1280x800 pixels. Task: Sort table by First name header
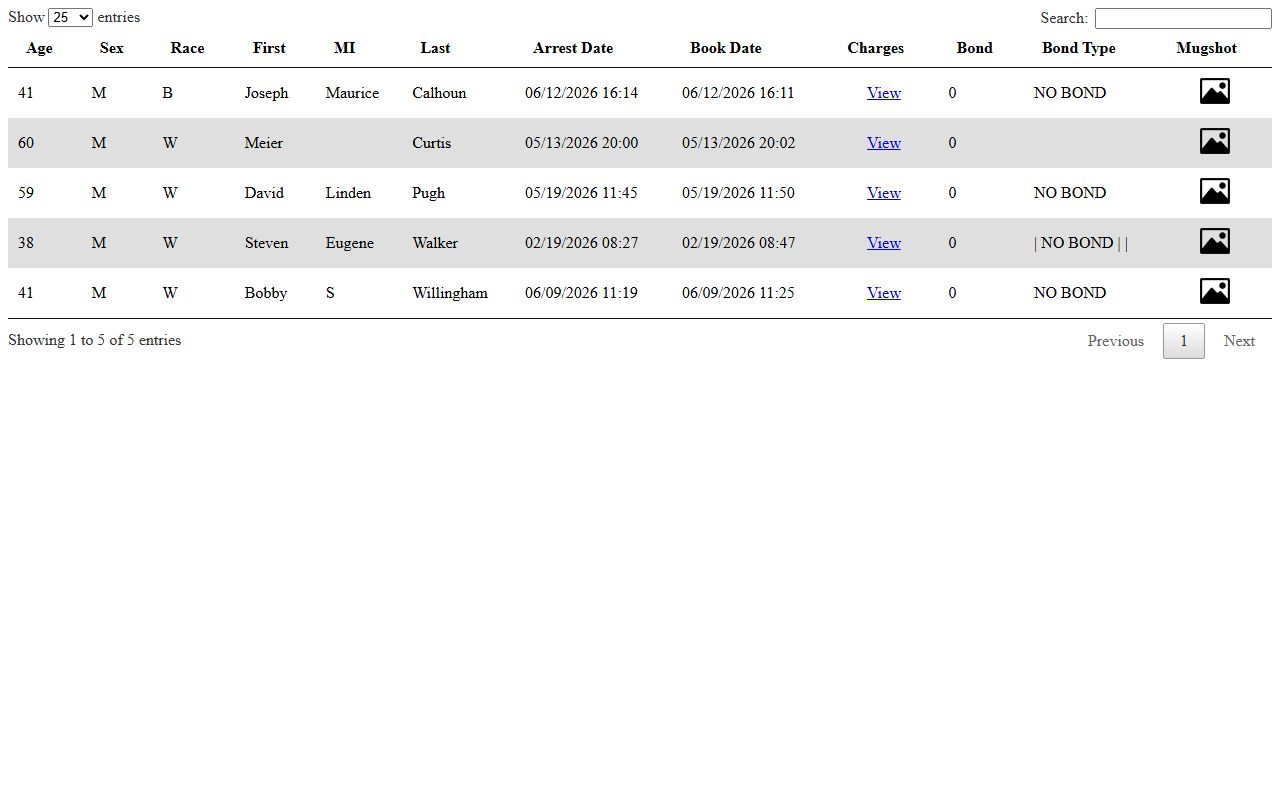pos(269,48)
